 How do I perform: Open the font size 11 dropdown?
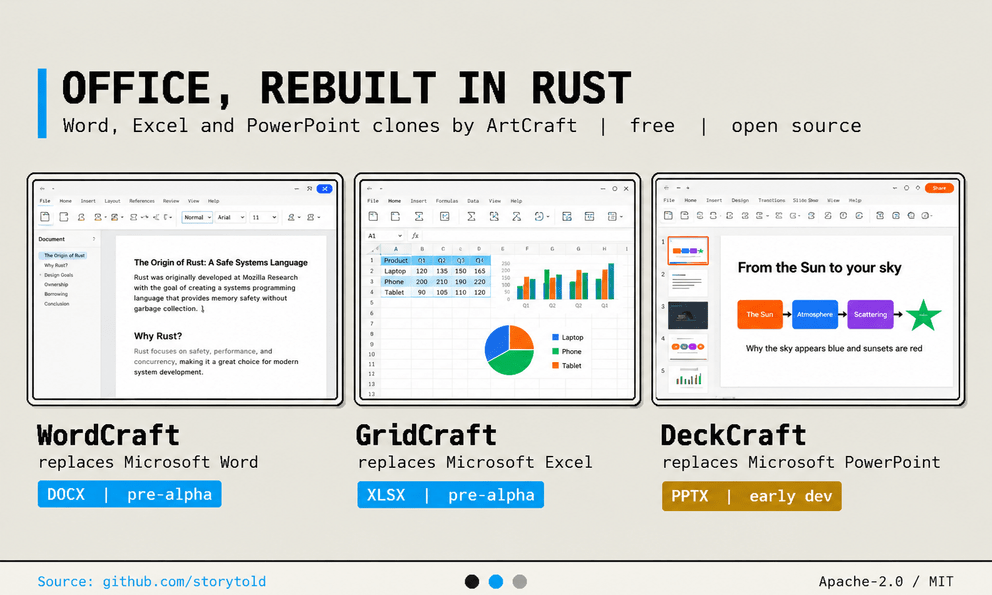click(x=264, y=217)
